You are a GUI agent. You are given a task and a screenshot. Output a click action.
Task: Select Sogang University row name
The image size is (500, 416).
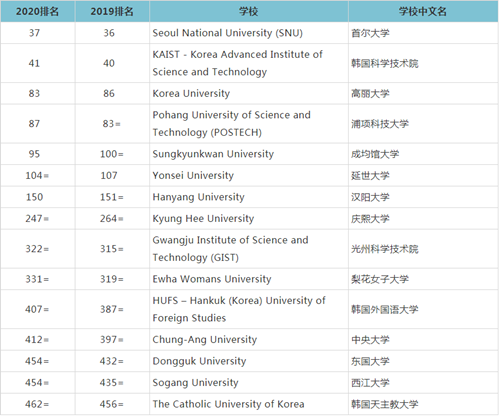(195, 383)
